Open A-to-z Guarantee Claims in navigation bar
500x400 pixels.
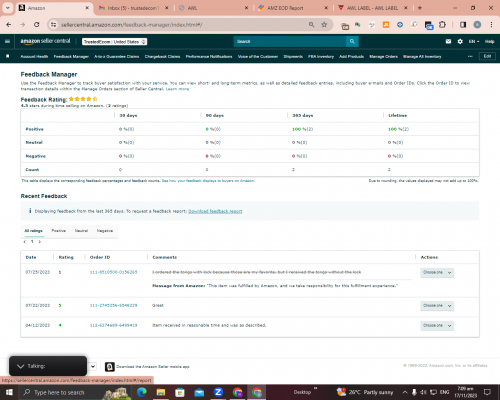coord(116,56)
